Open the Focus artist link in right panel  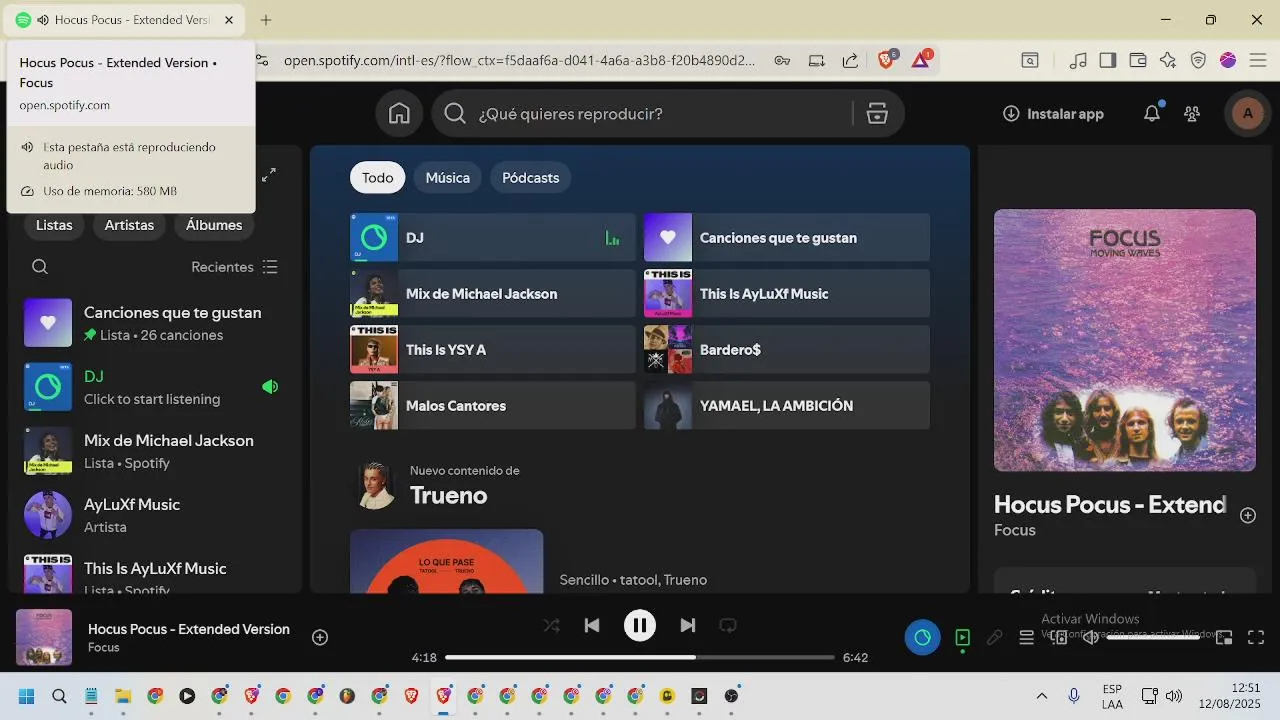1014,530
